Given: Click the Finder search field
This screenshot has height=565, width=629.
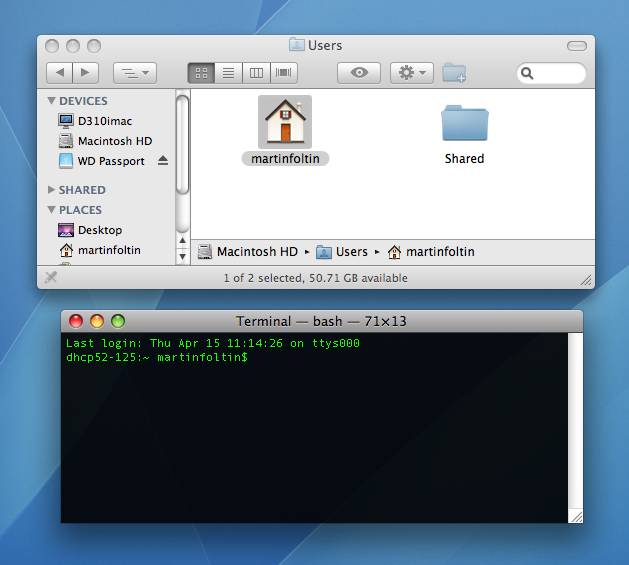Looking at the screenshot, I should [x=551, y=73].
